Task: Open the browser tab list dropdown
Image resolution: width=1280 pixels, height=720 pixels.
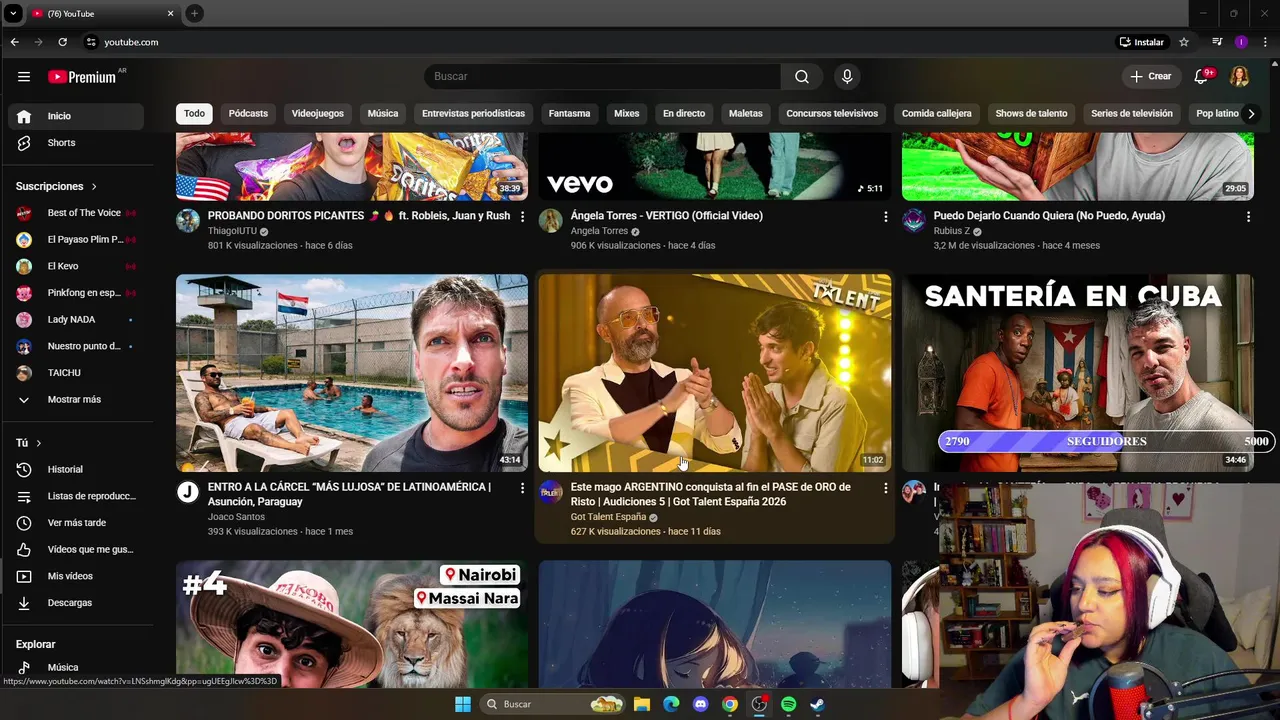Action: [x=13, y=13]
